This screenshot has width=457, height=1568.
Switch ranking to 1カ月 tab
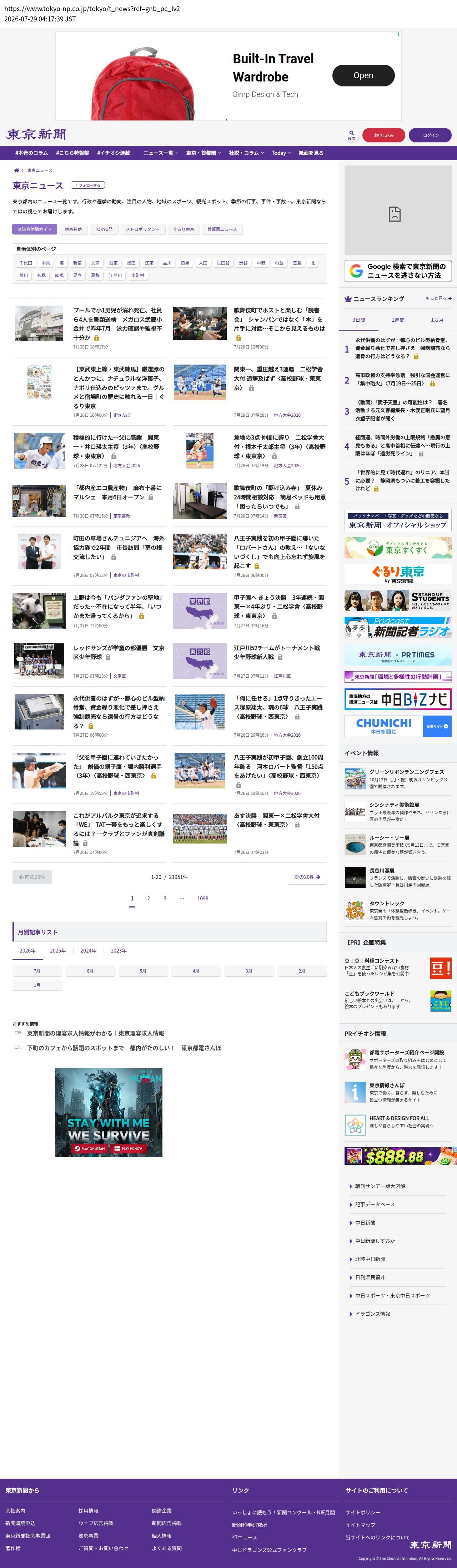click(437, 320)
